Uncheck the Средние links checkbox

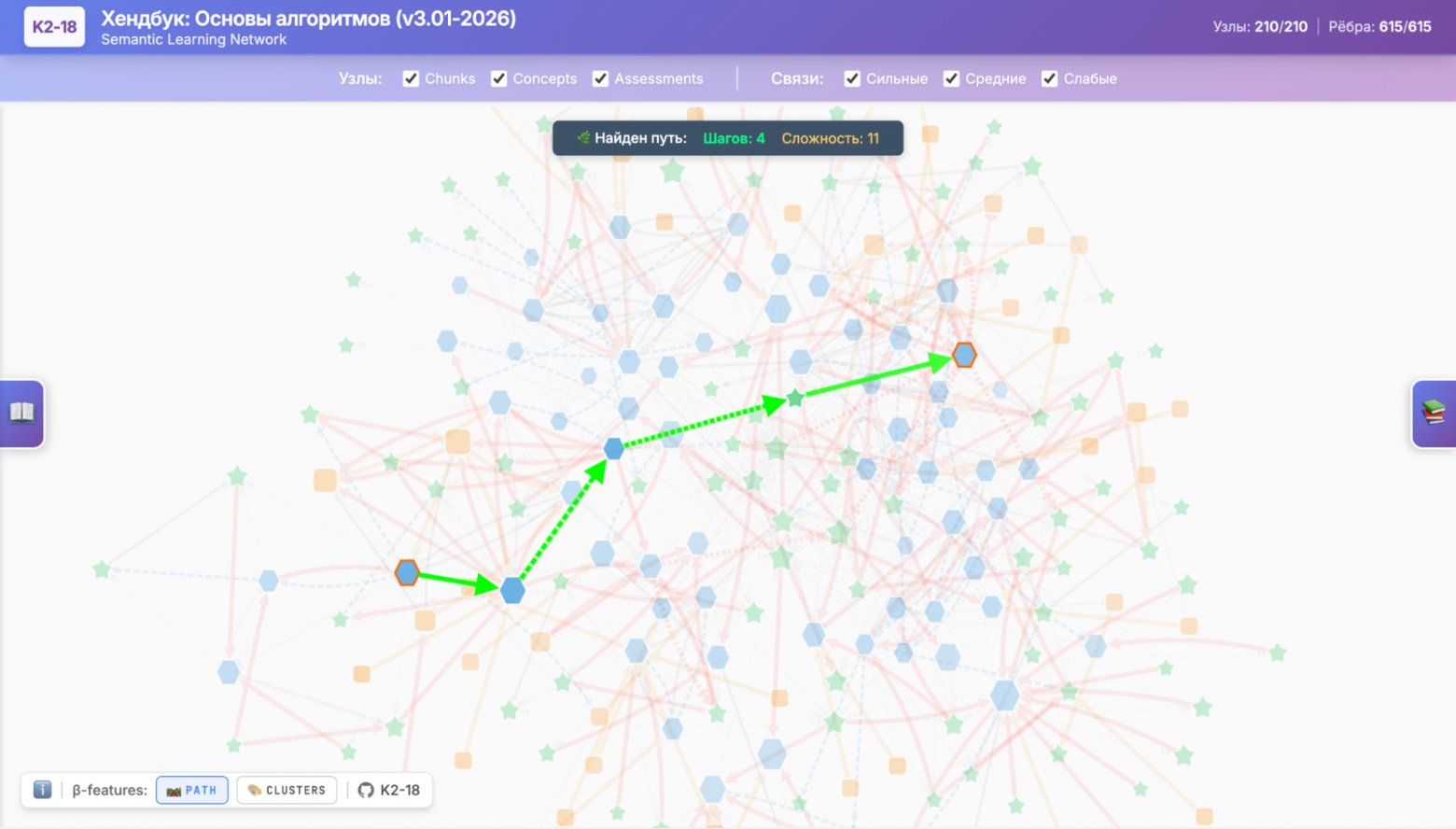tap(951, 78)
